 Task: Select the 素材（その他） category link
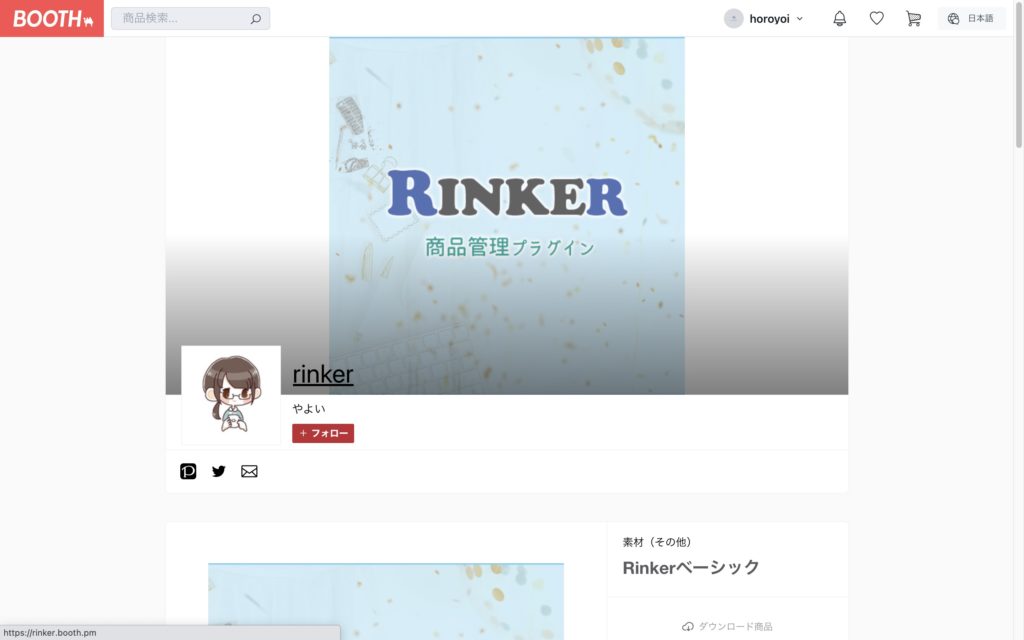656,541
